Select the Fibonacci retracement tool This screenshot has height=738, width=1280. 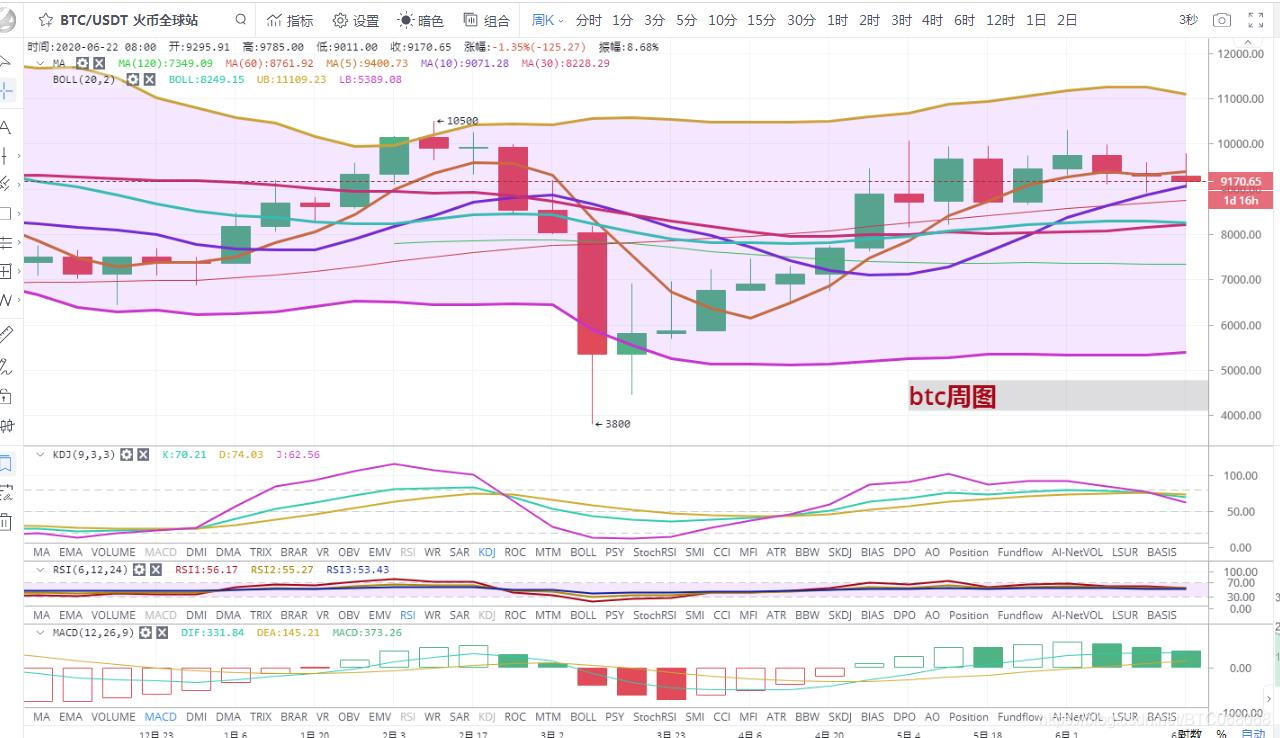click(x=6, y=242)
